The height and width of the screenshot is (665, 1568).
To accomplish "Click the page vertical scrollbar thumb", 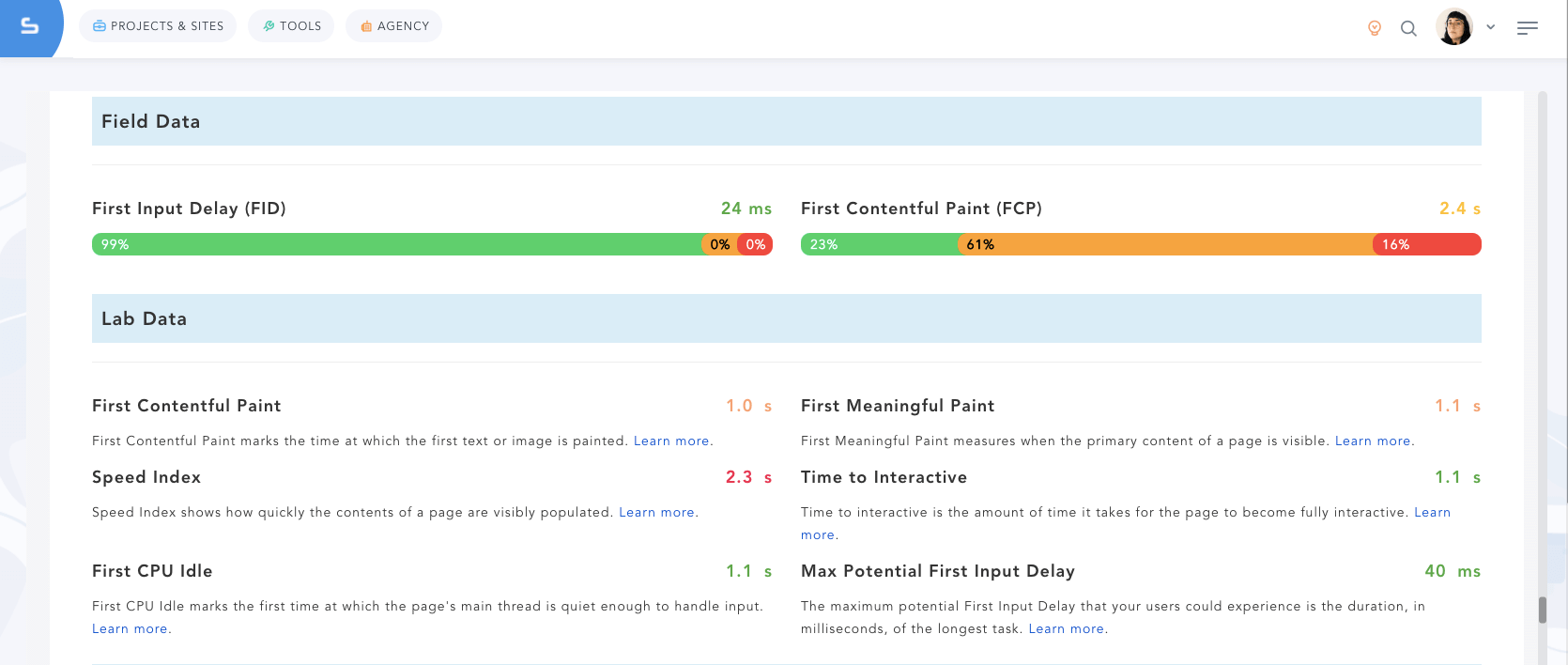I will tap(1543, 610).
